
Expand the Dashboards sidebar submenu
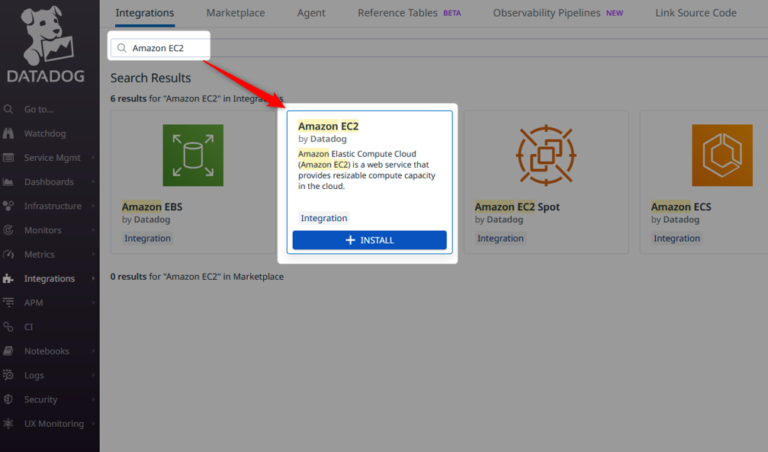(x=93, y=182)
